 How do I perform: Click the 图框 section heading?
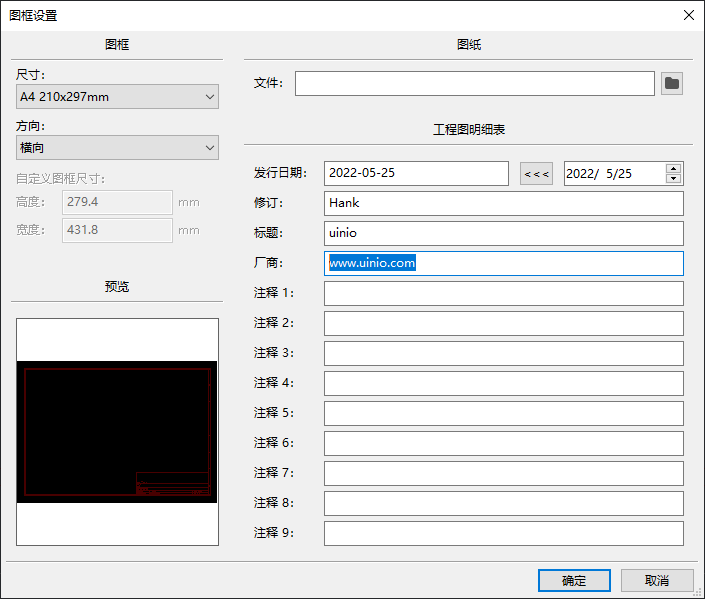tap(117, 45)
